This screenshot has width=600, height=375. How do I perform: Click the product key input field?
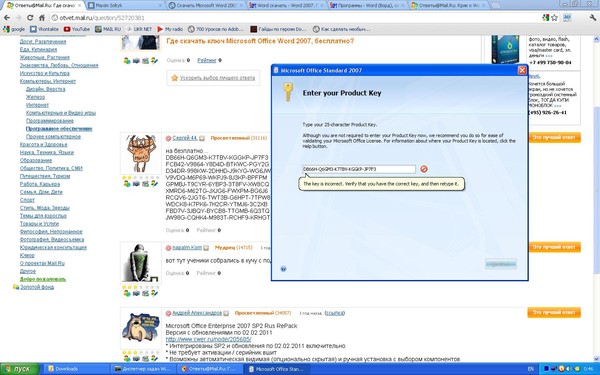[x=359, y=169]
